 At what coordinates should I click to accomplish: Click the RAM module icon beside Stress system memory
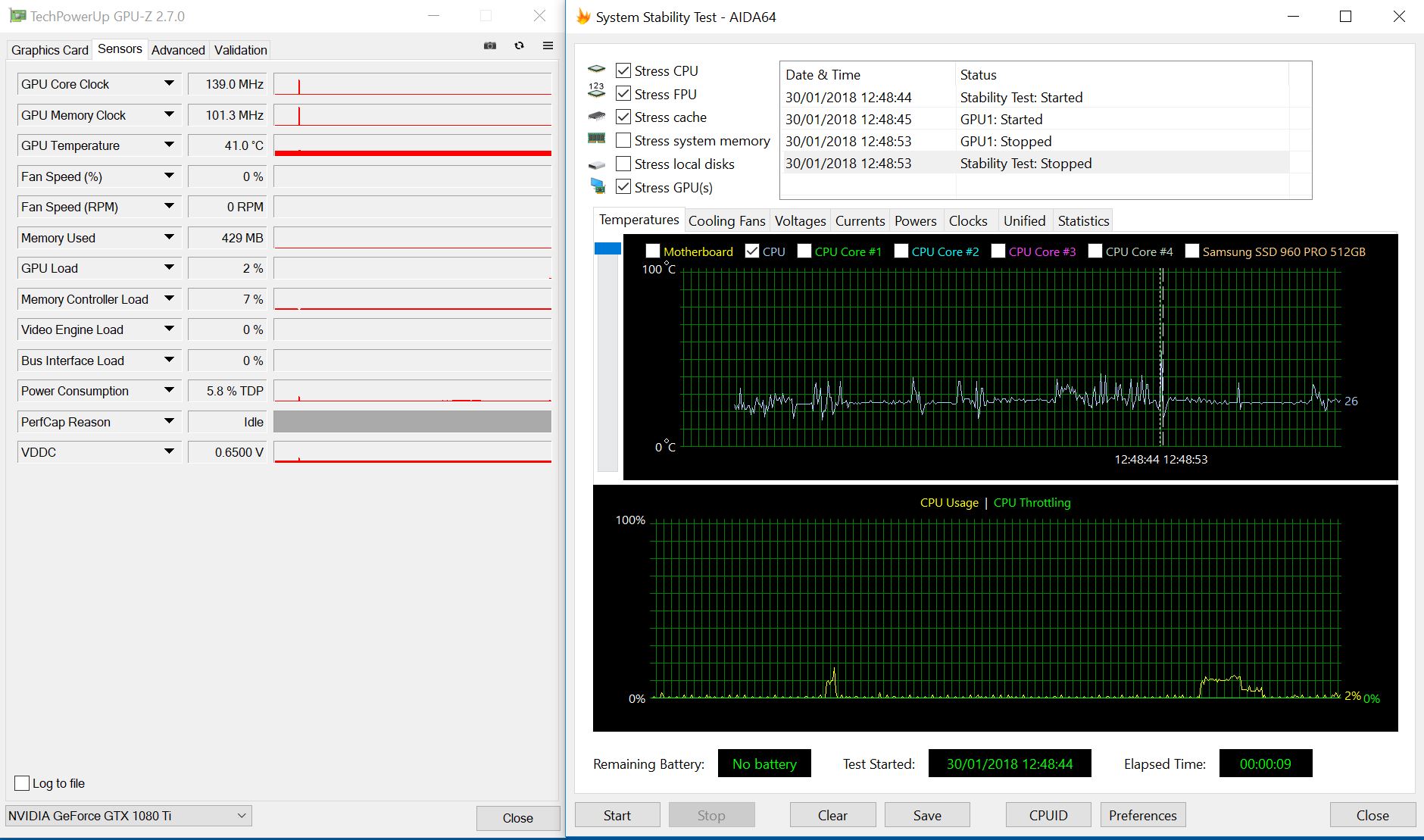point(597,139)
